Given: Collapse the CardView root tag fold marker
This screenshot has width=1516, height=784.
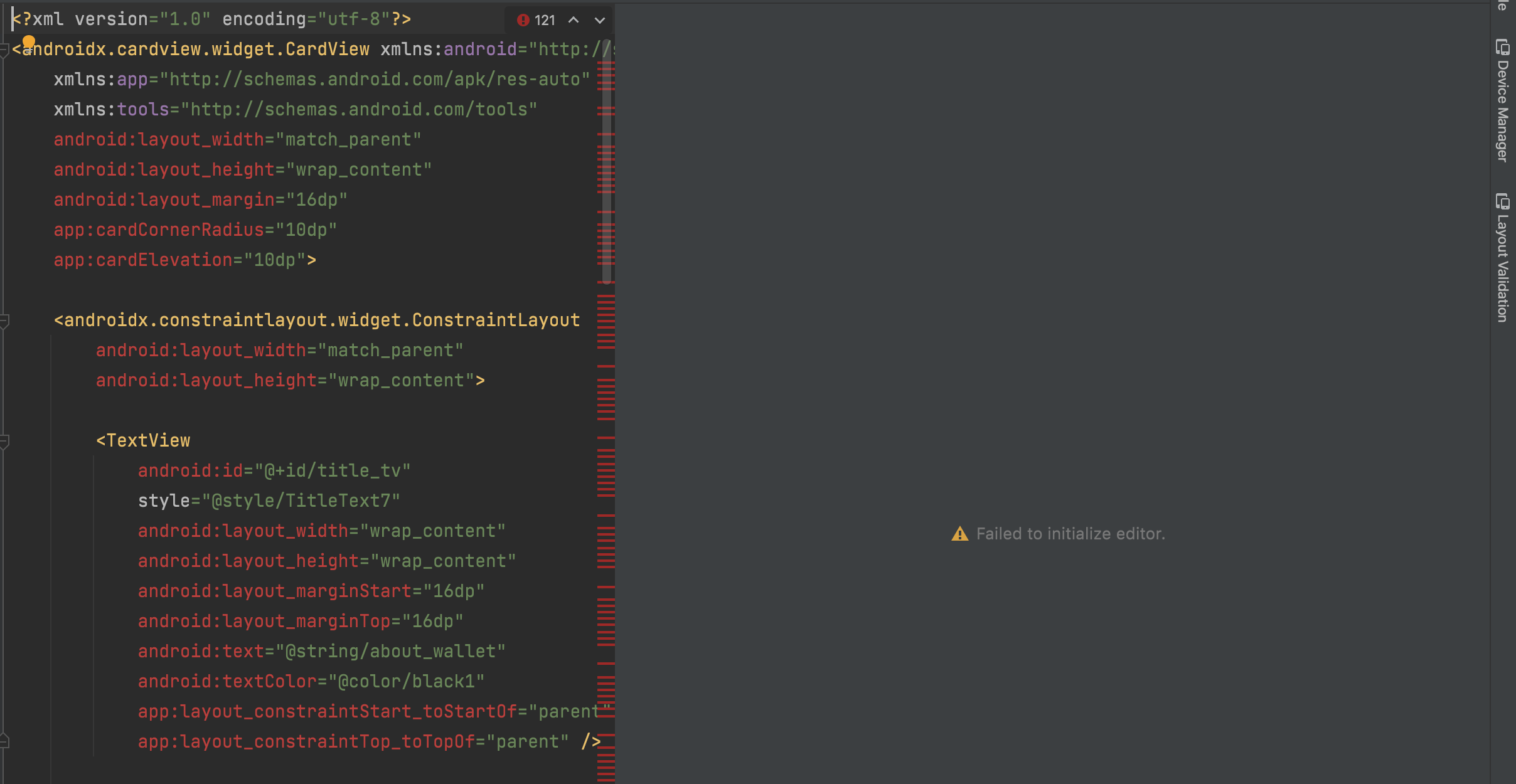Looking at the screenshot, I should (x=4, y=50).
